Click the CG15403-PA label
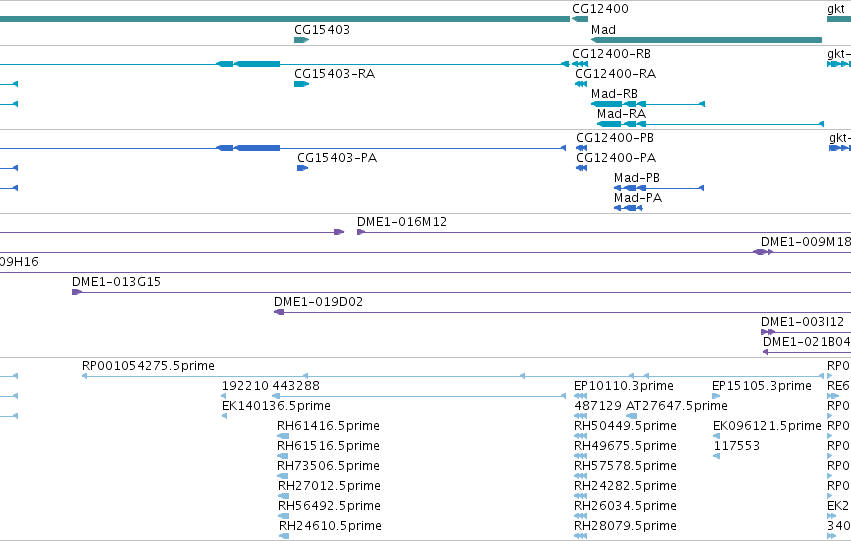 [x=337, y=158]
